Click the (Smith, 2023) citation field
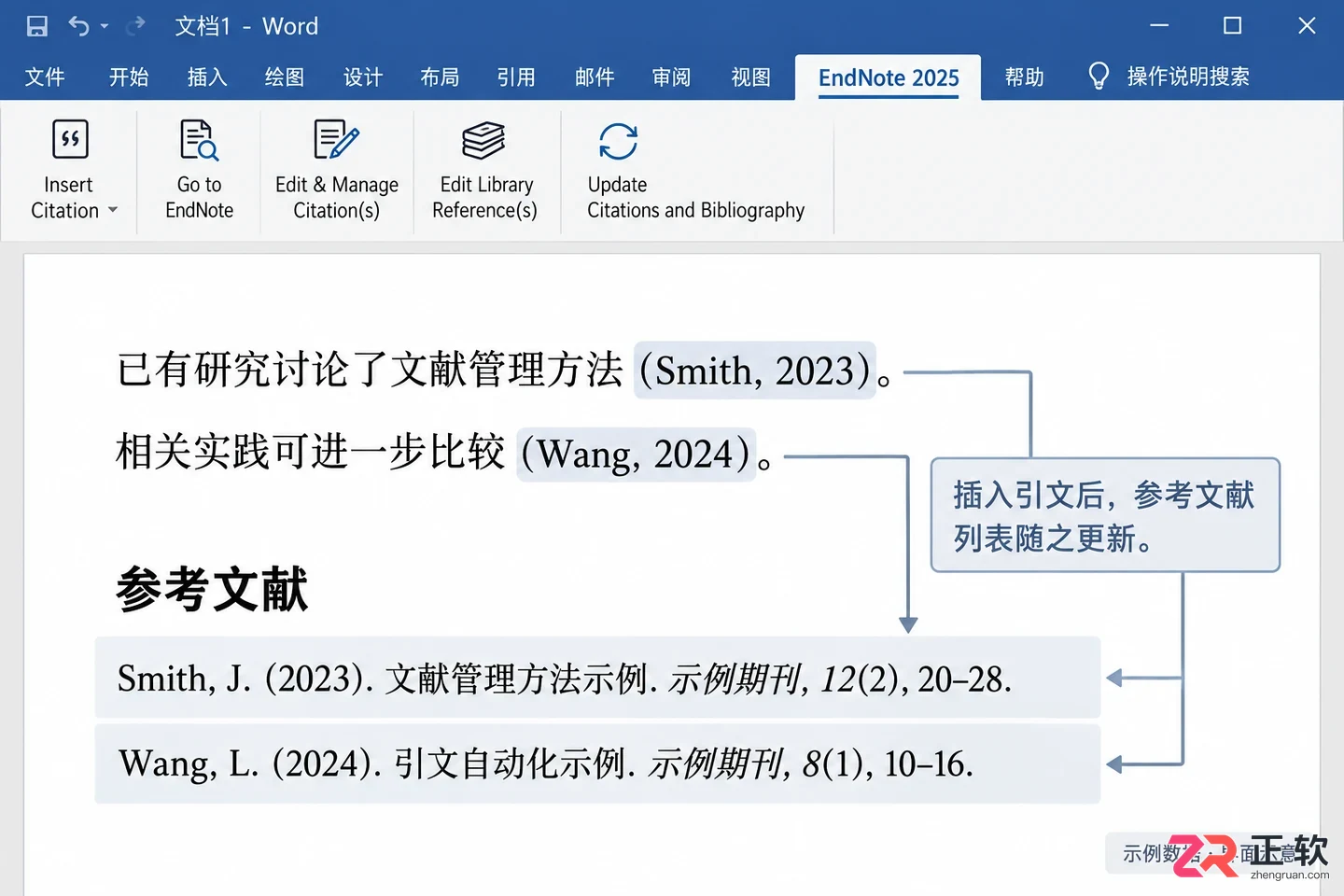This screenshot has height=896, width=1344. (x=755, y=371)
